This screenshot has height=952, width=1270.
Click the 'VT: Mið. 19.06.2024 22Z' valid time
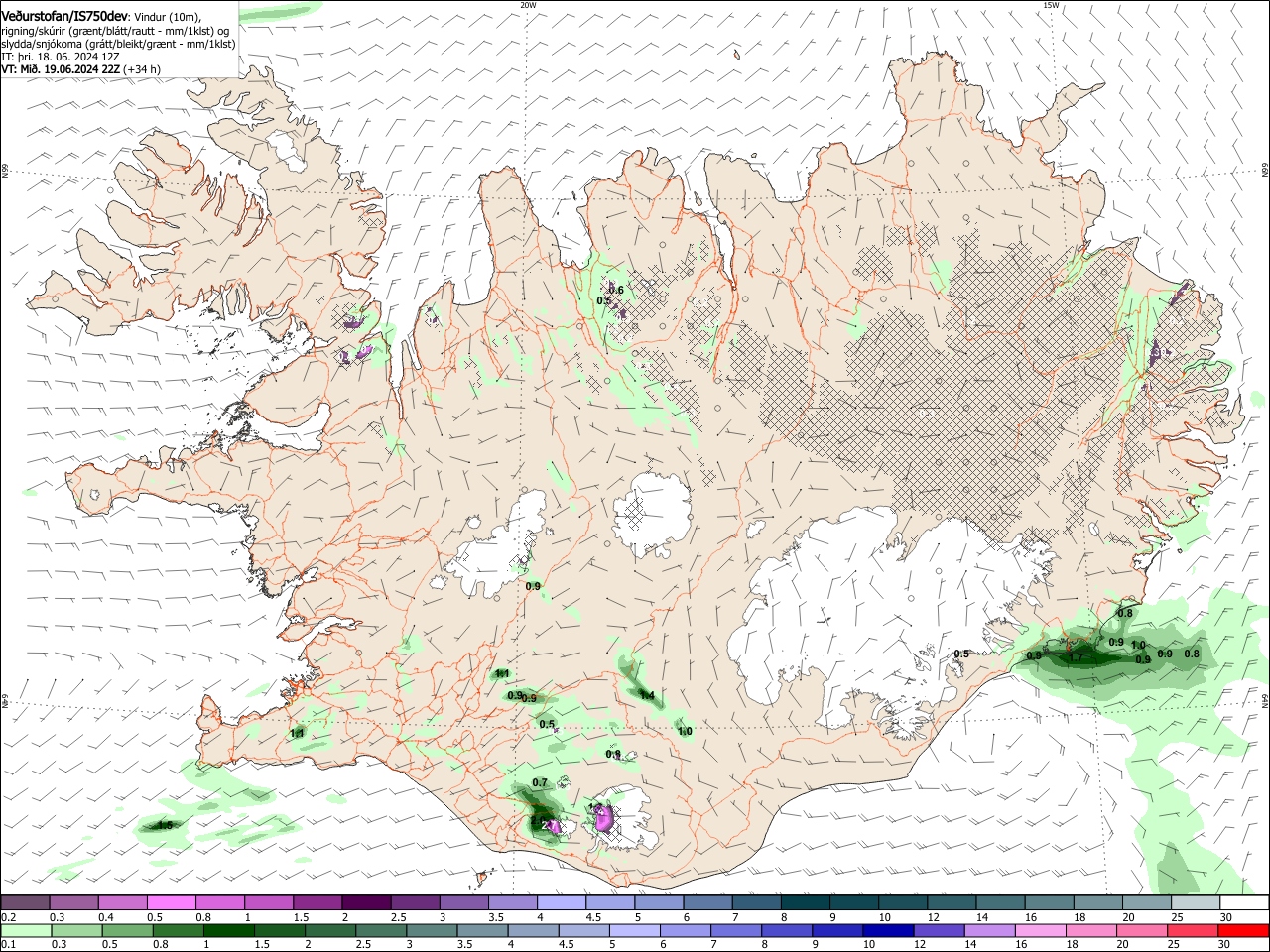point(61,69)
